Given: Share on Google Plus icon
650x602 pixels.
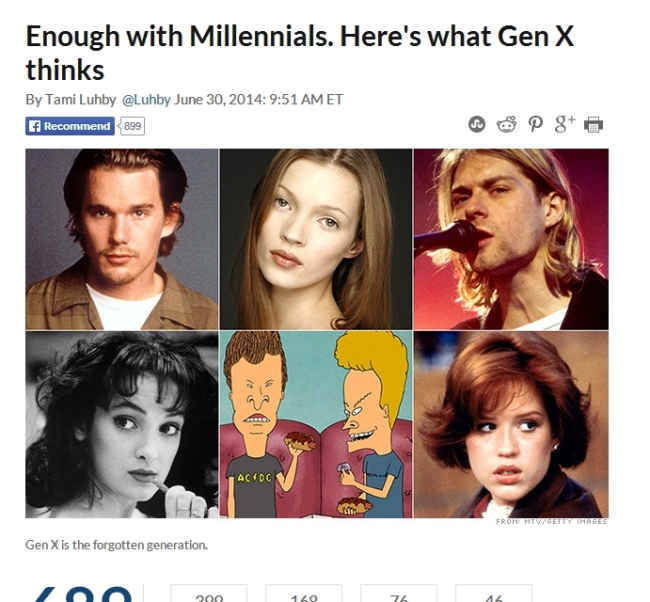Looking at the screenshot, I should 565,124.
